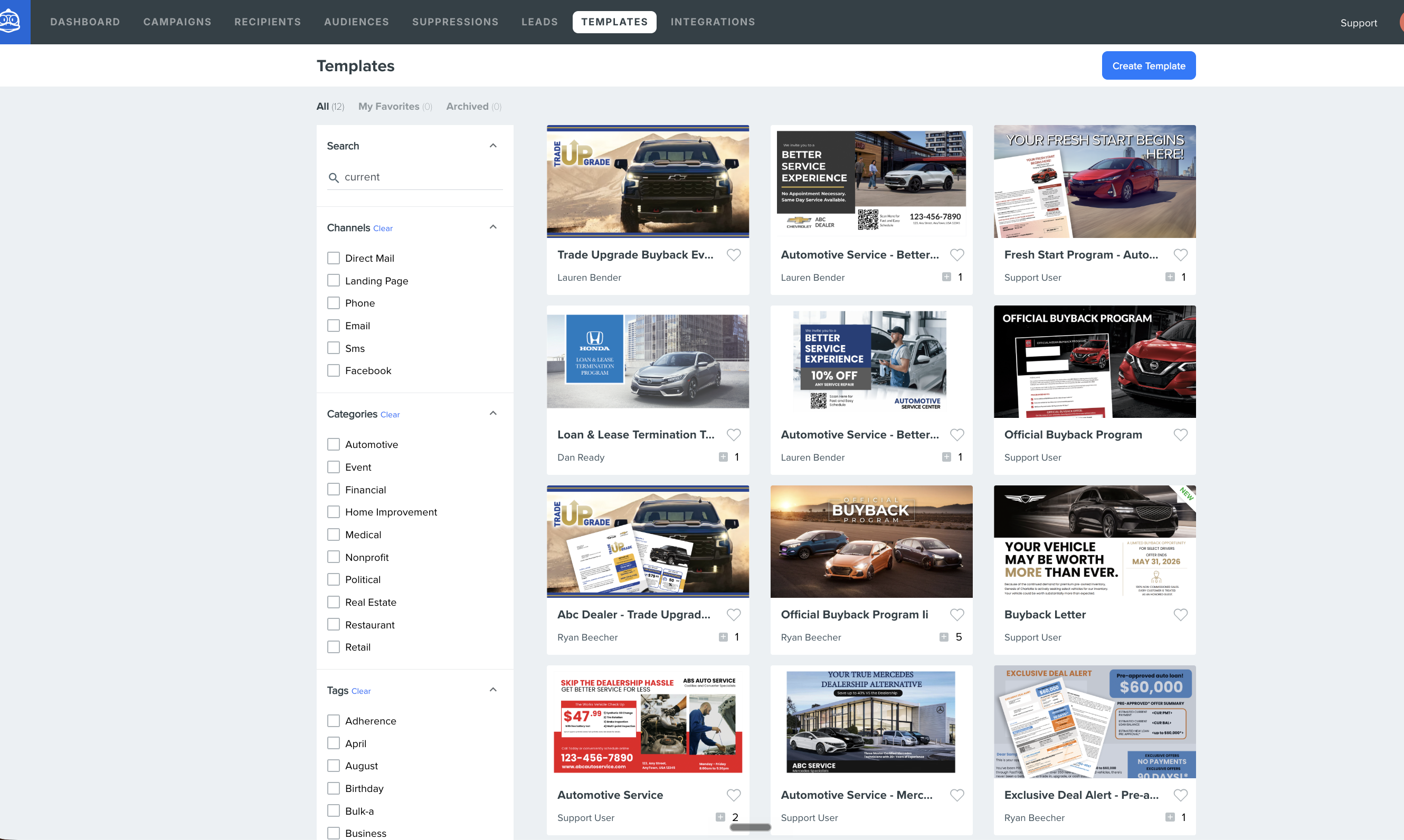Screen dimensions: 1404x840
Task: Select the Adherence tag checkbox
Action: (334, 721)
